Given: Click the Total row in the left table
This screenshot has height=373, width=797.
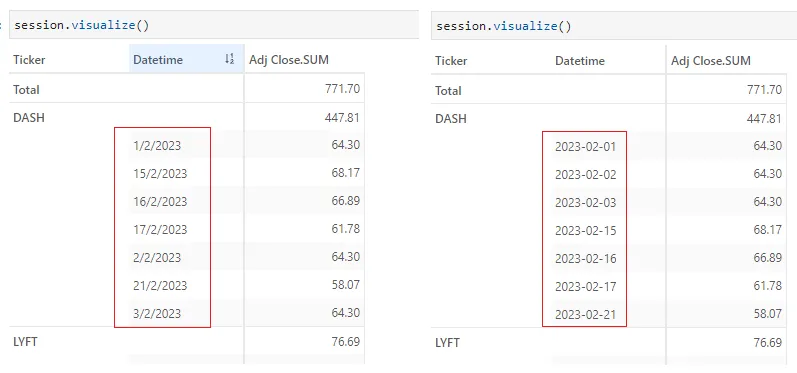Looking at the screenshot, I should [x=187, y=89].
